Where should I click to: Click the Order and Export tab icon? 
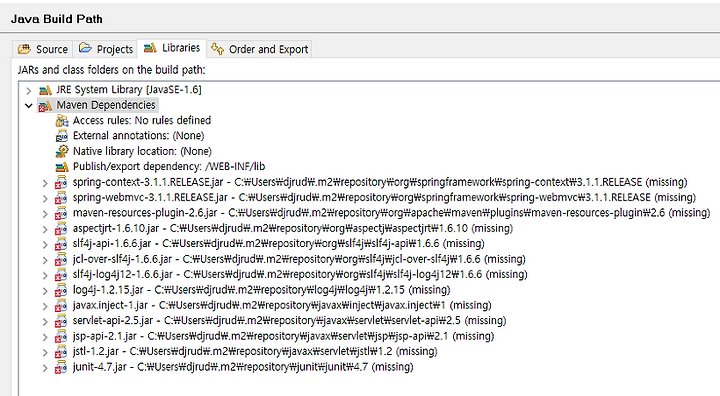(217, 48)
